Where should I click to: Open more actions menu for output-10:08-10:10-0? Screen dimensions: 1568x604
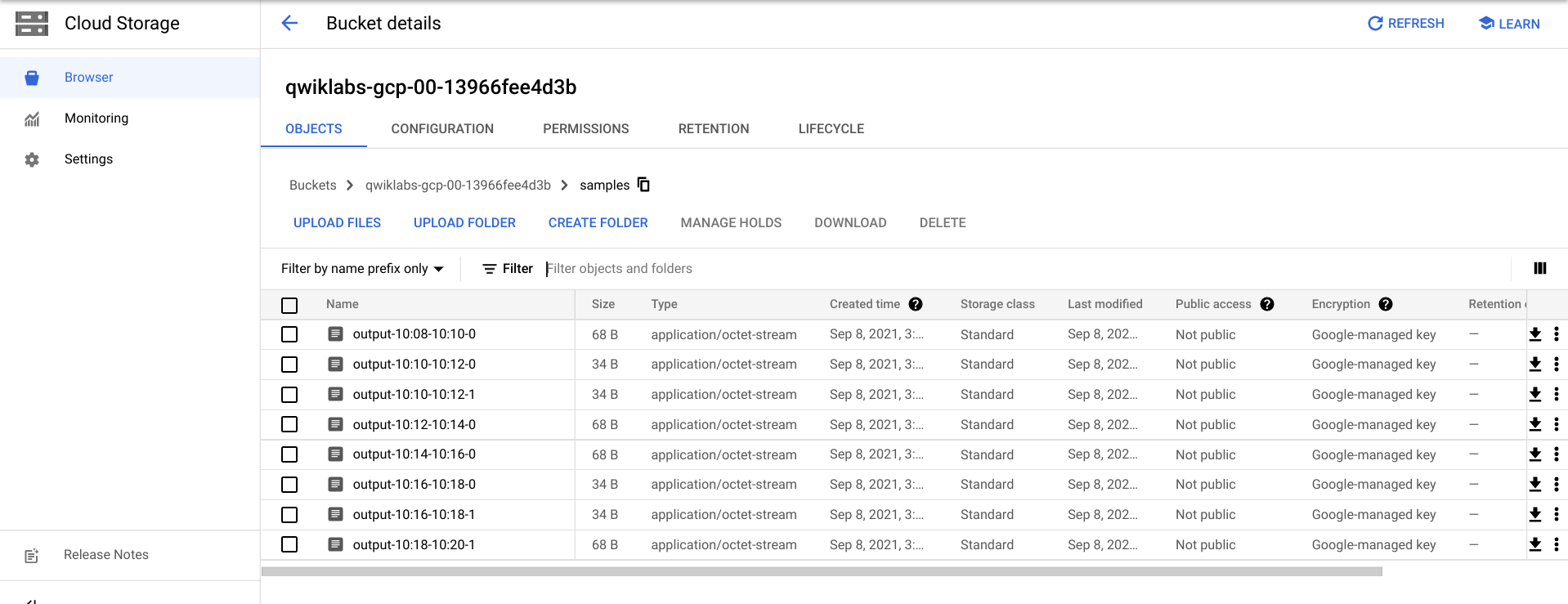[x=1557, y=334]
